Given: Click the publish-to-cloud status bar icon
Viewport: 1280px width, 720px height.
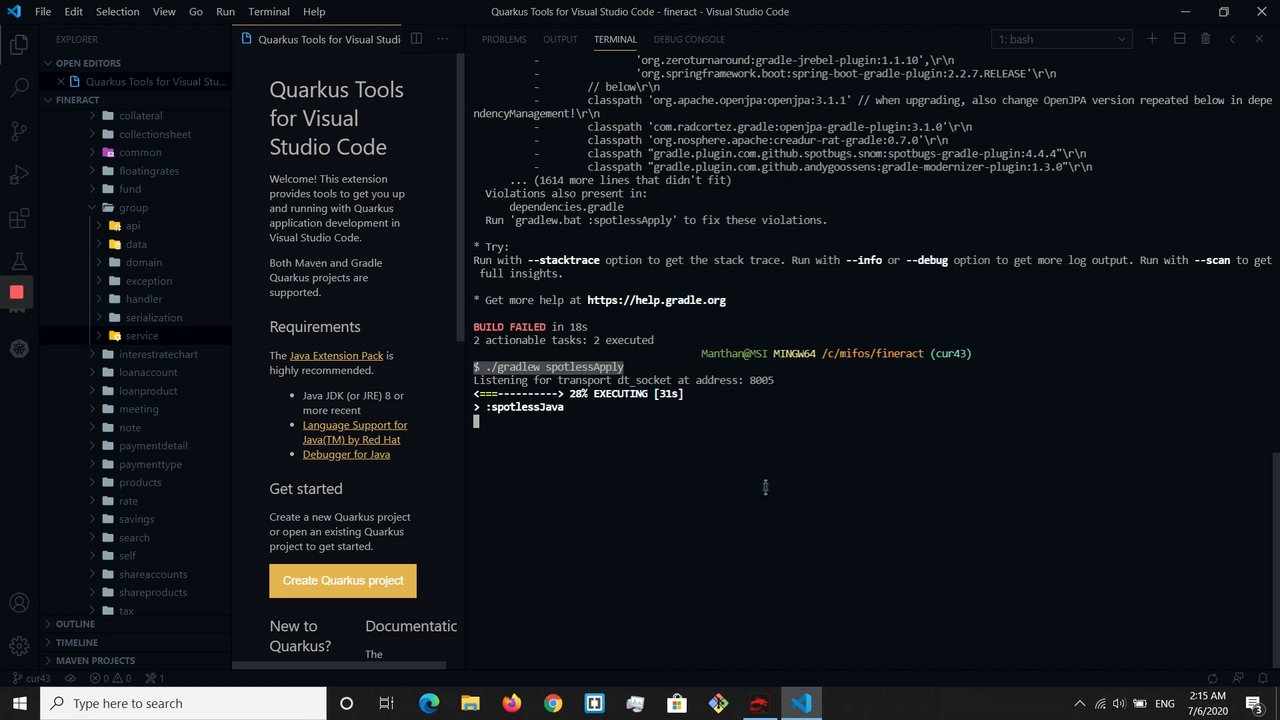Looking at the screenshot, I should click(69, 678).
